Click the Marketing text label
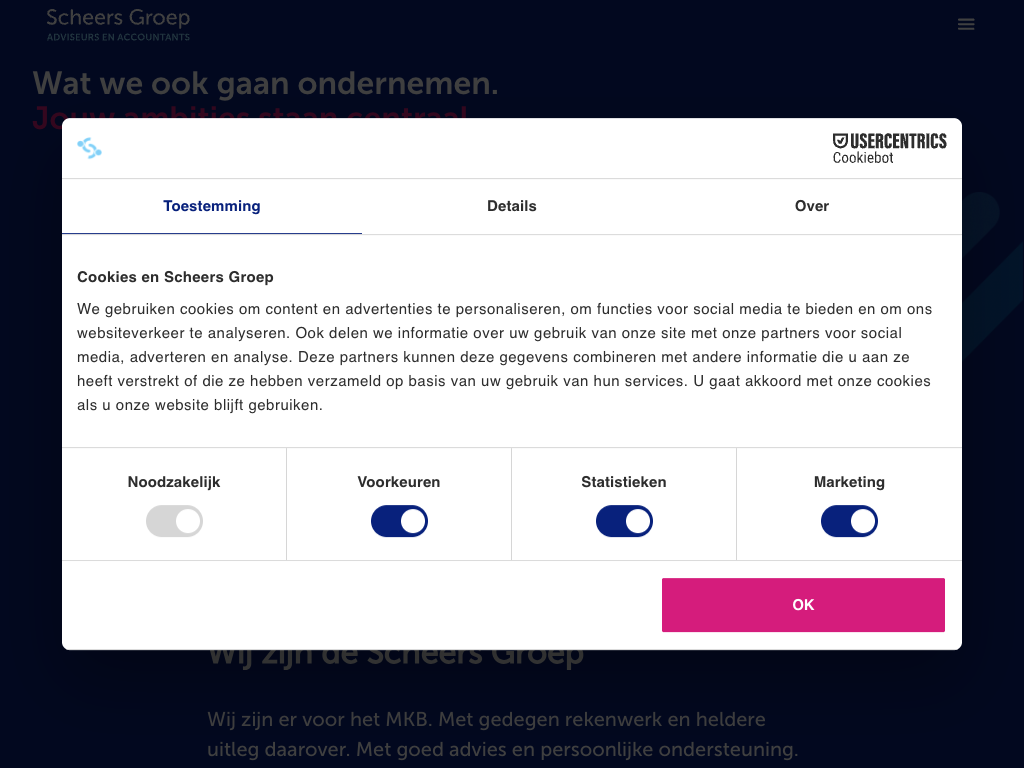Image resolution: width=1024 pixels, height=768 pixels. [x=849, y=482]
